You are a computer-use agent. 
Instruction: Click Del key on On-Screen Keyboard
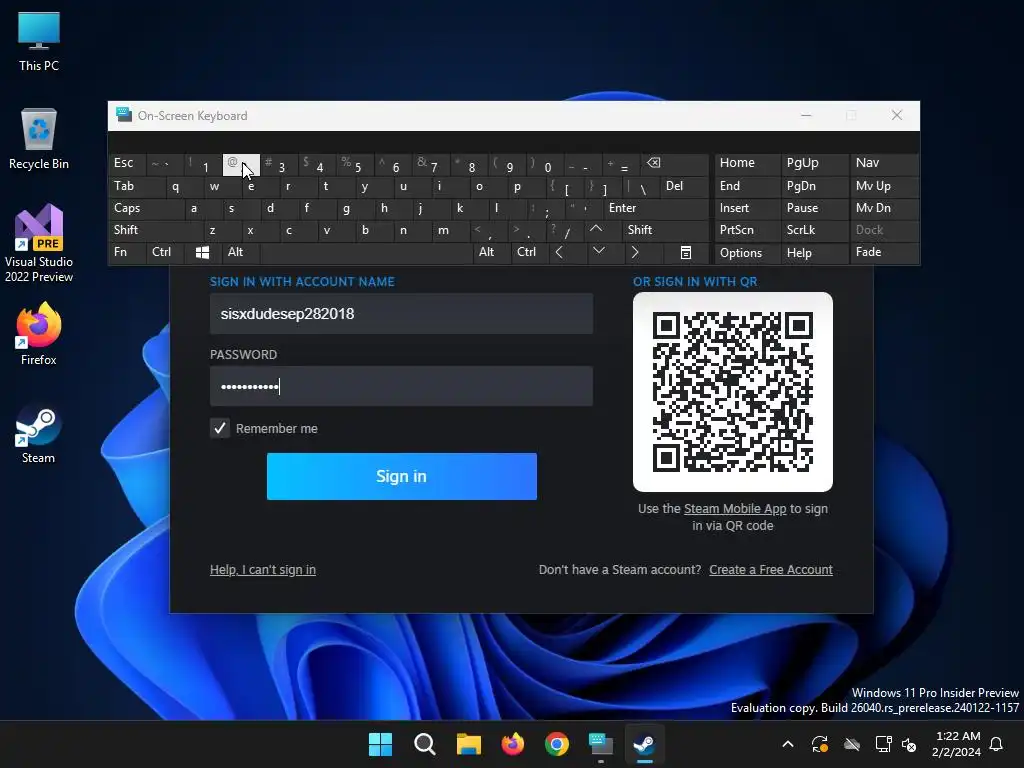pyautogui.click(x=684, y=186)
